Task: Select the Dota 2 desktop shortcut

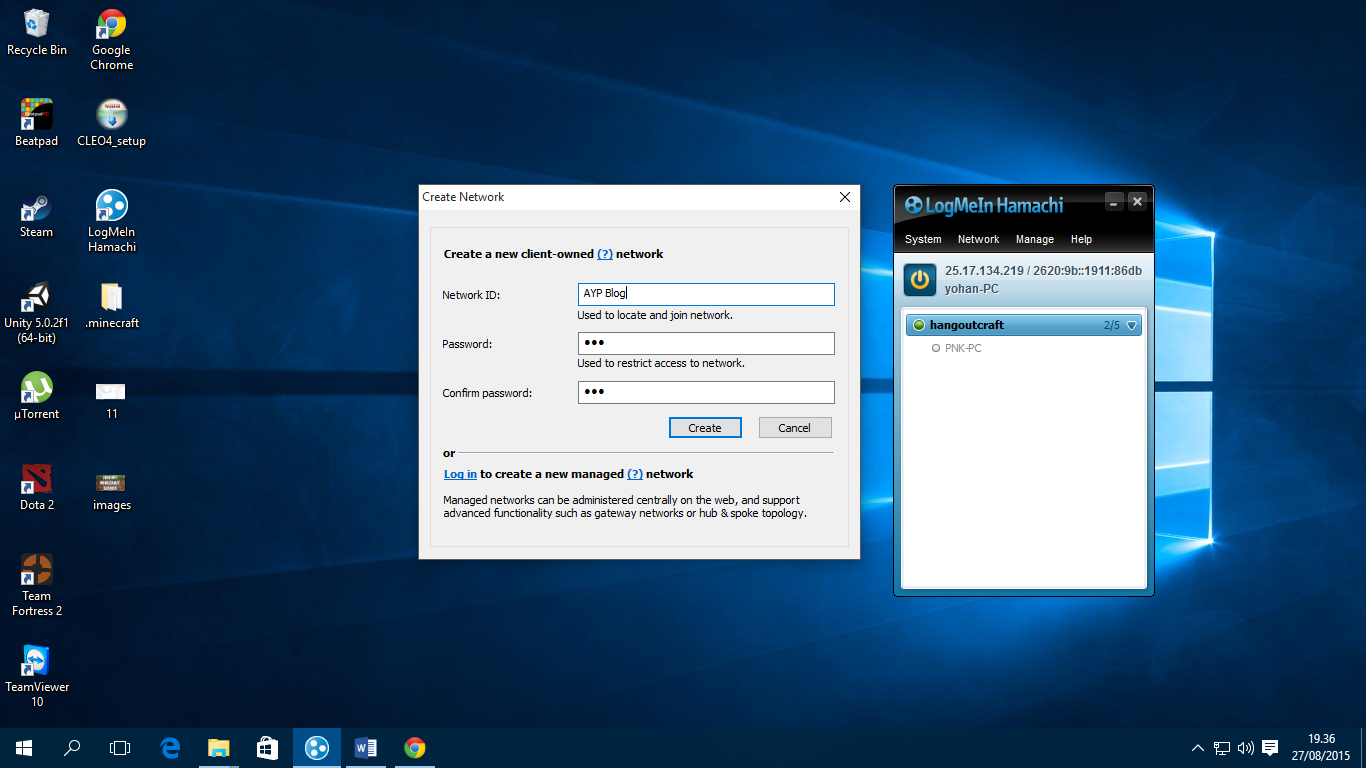Action: pyautogui.click(x=36, y=480)
